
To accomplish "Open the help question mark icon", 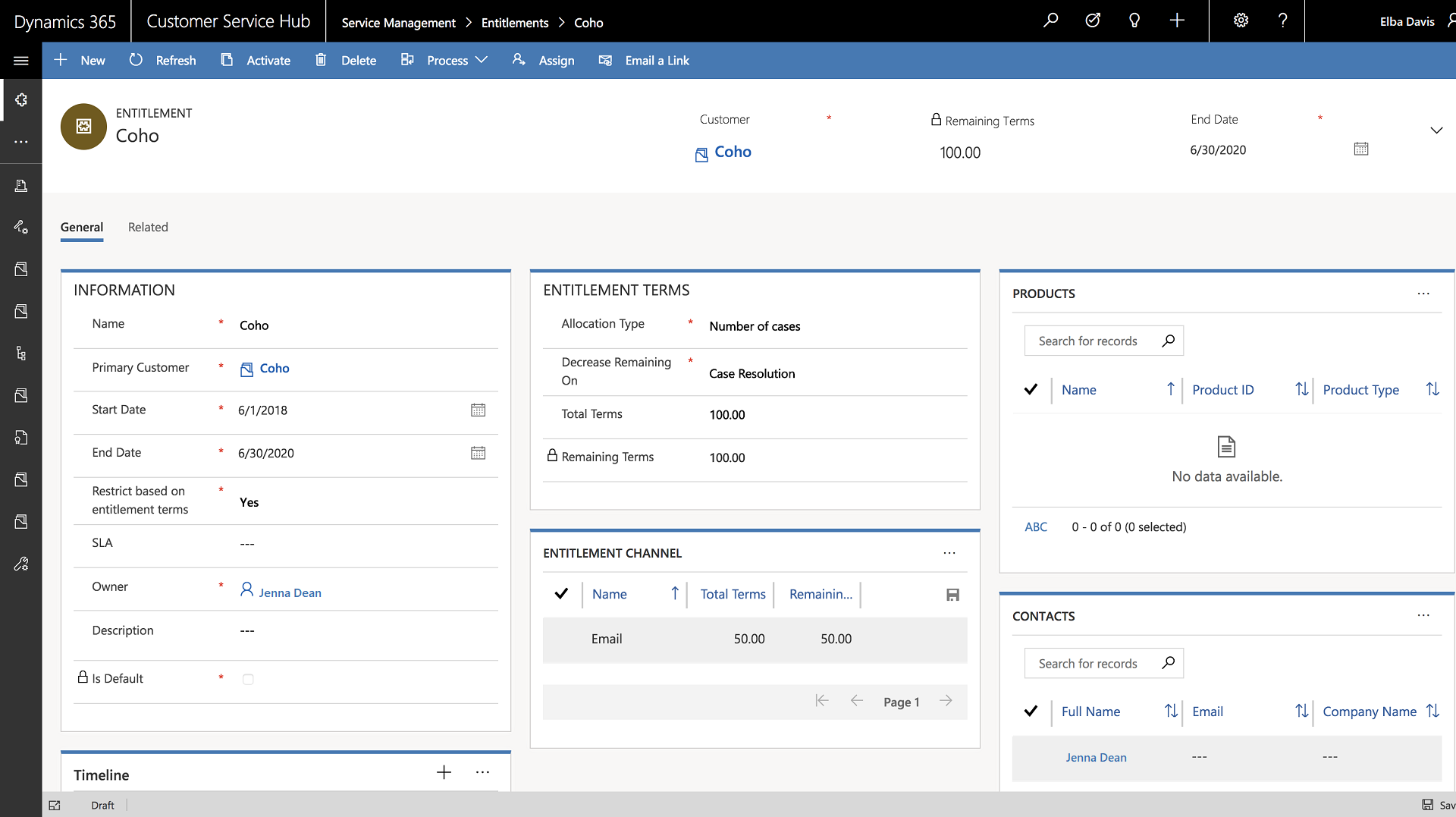I will [x=1282, y=20].
